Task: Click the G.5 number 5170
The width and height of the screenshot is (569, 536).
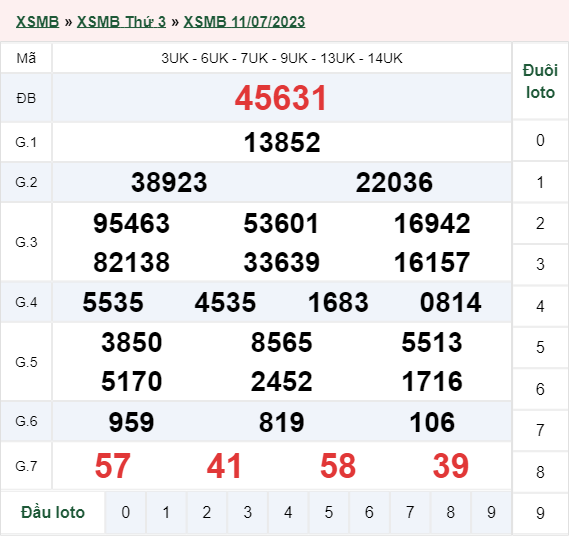Action: pyautogui.click(x=131, y=381)
